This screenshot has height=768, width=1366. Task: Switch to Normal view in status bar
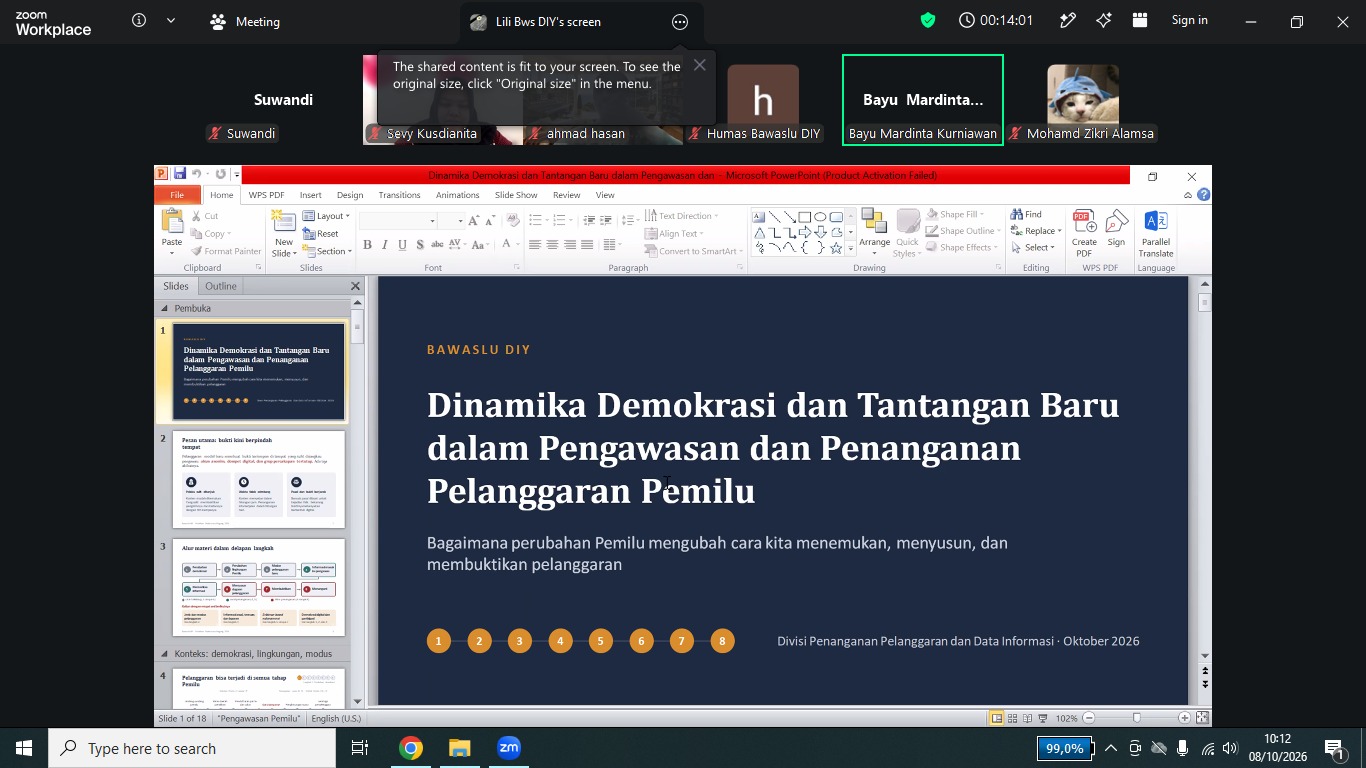997,718
